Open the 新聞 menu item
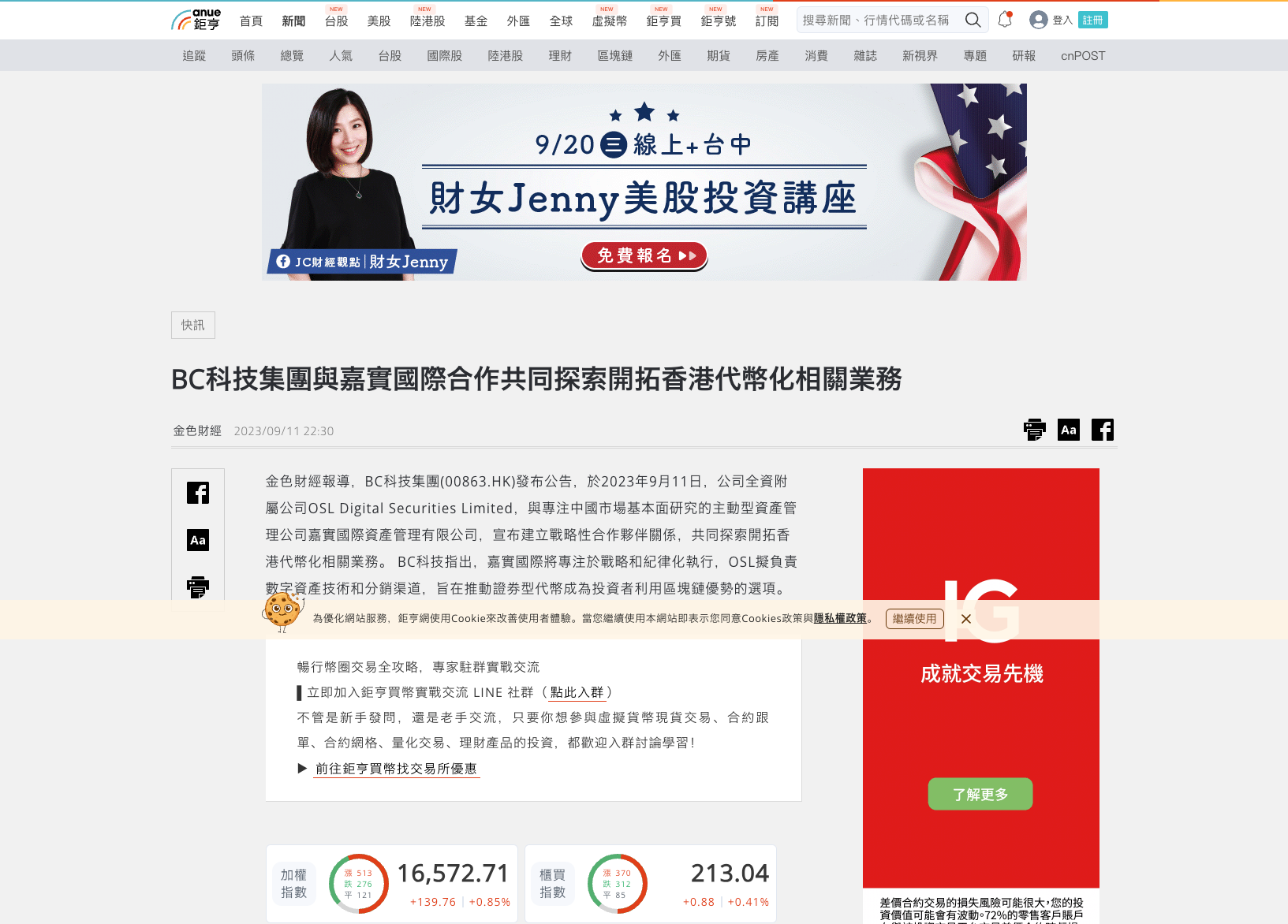Viewport: 1288px width, 924px height. point(294,21)
